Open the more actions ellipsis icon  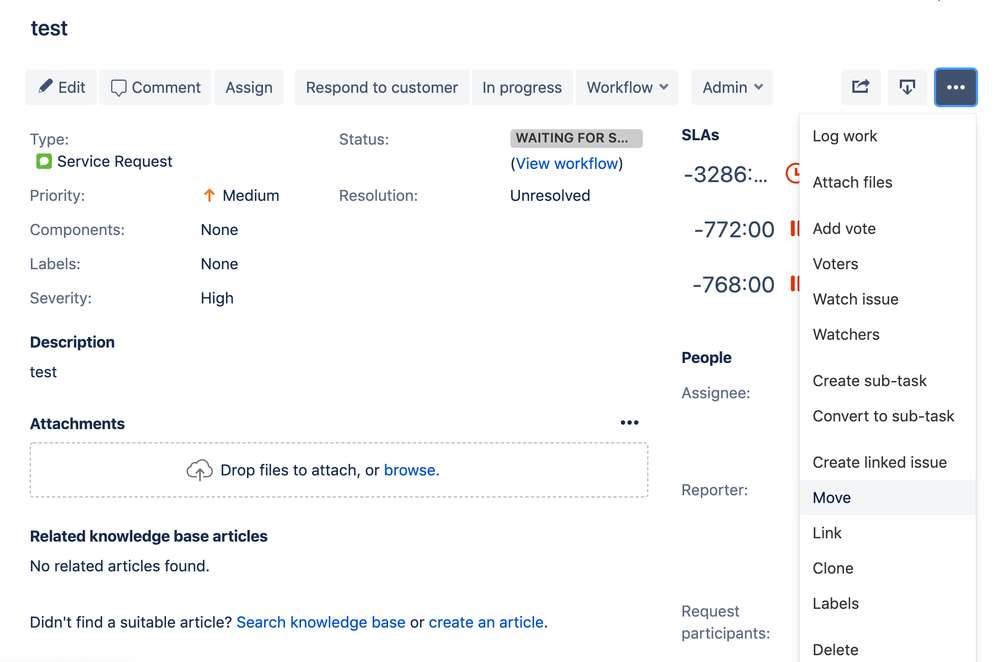point(956,87)
